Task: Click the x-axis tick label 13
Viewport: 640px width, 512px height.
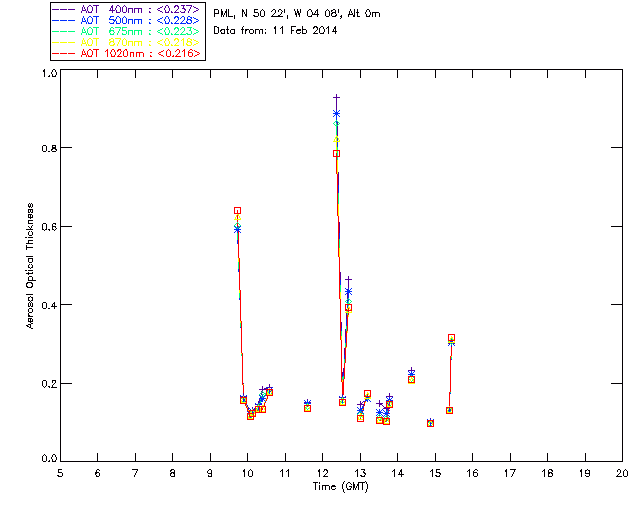Action: [360, 473]
